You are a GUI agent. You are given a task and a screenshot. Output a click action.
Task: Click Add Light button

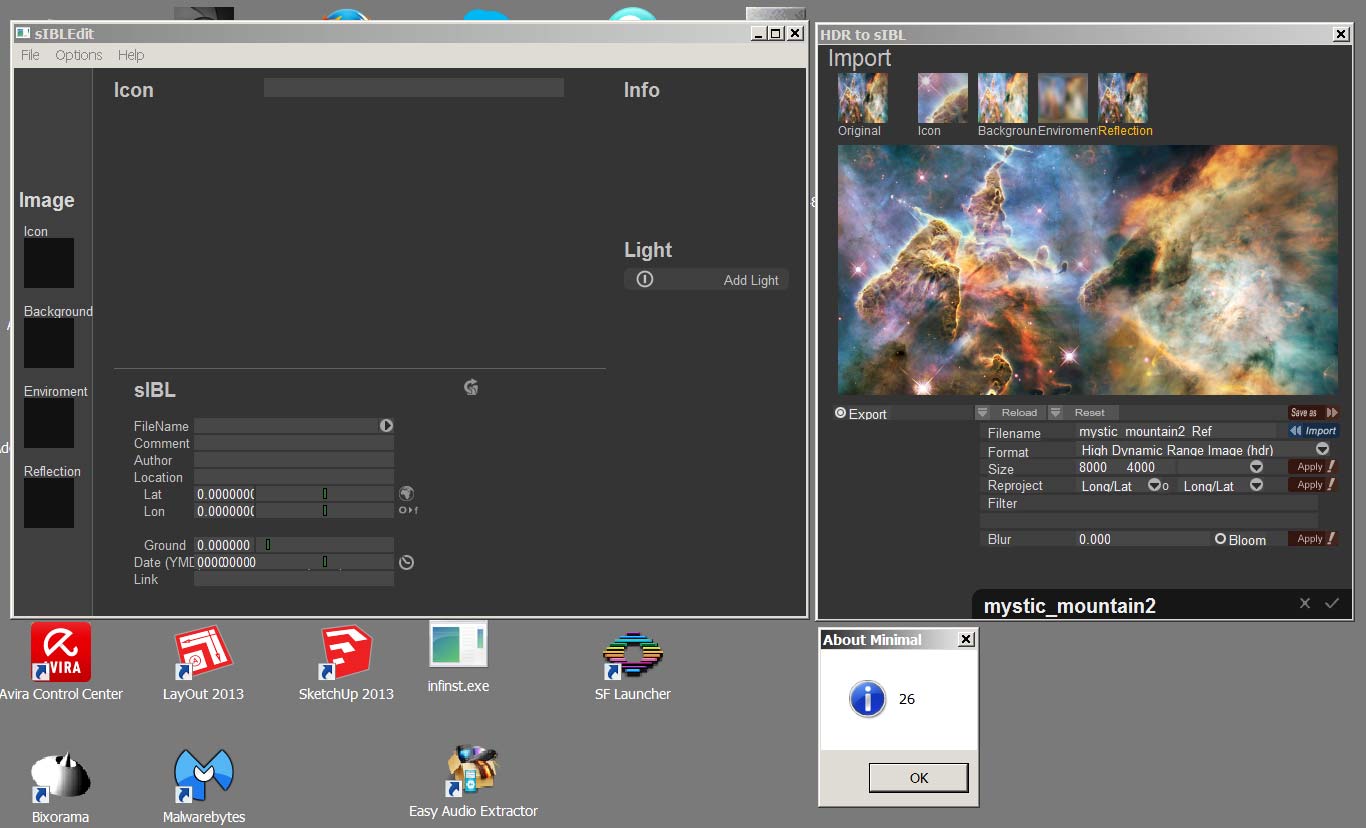click(x=706, y=280)
